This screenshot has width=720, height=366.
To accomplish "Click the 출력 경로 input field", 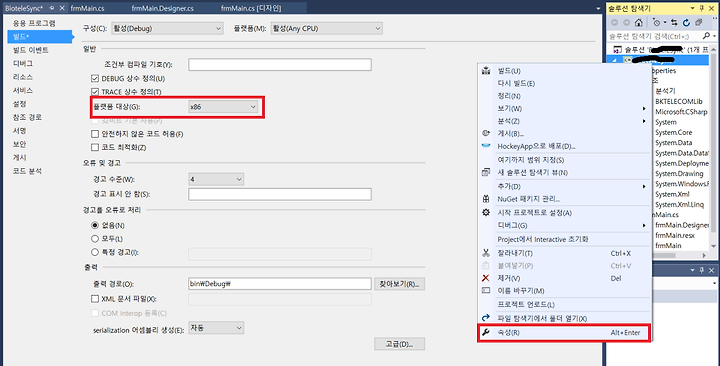I will [x=280, y=284].
